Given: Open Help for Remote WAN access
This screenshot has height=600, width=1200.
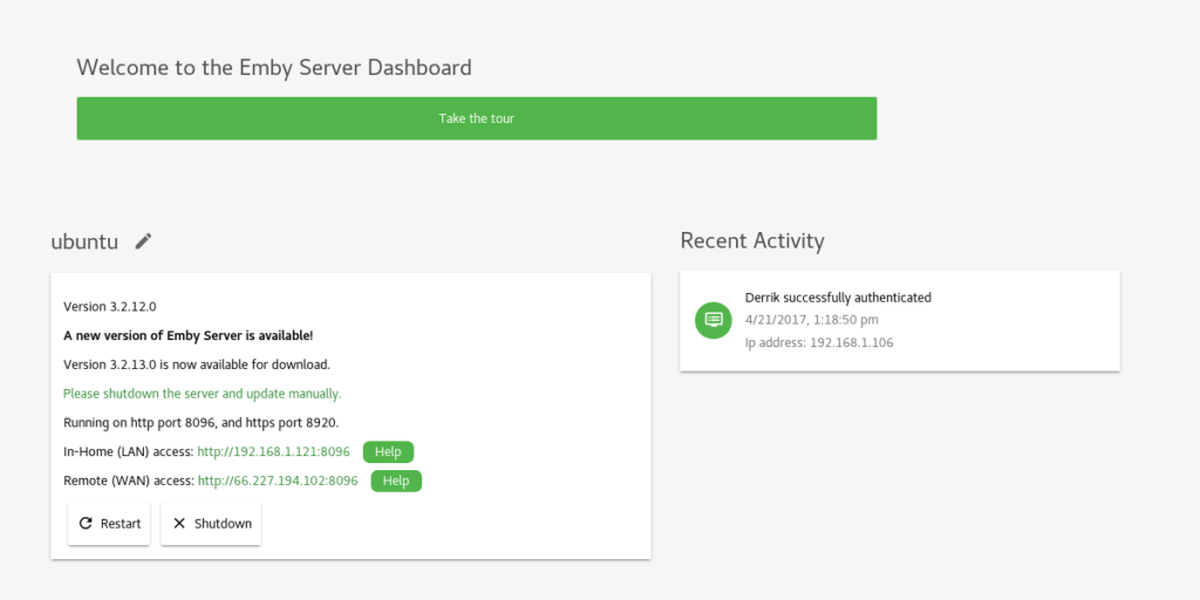Looking at the screenshot, I should click(396, 481).
